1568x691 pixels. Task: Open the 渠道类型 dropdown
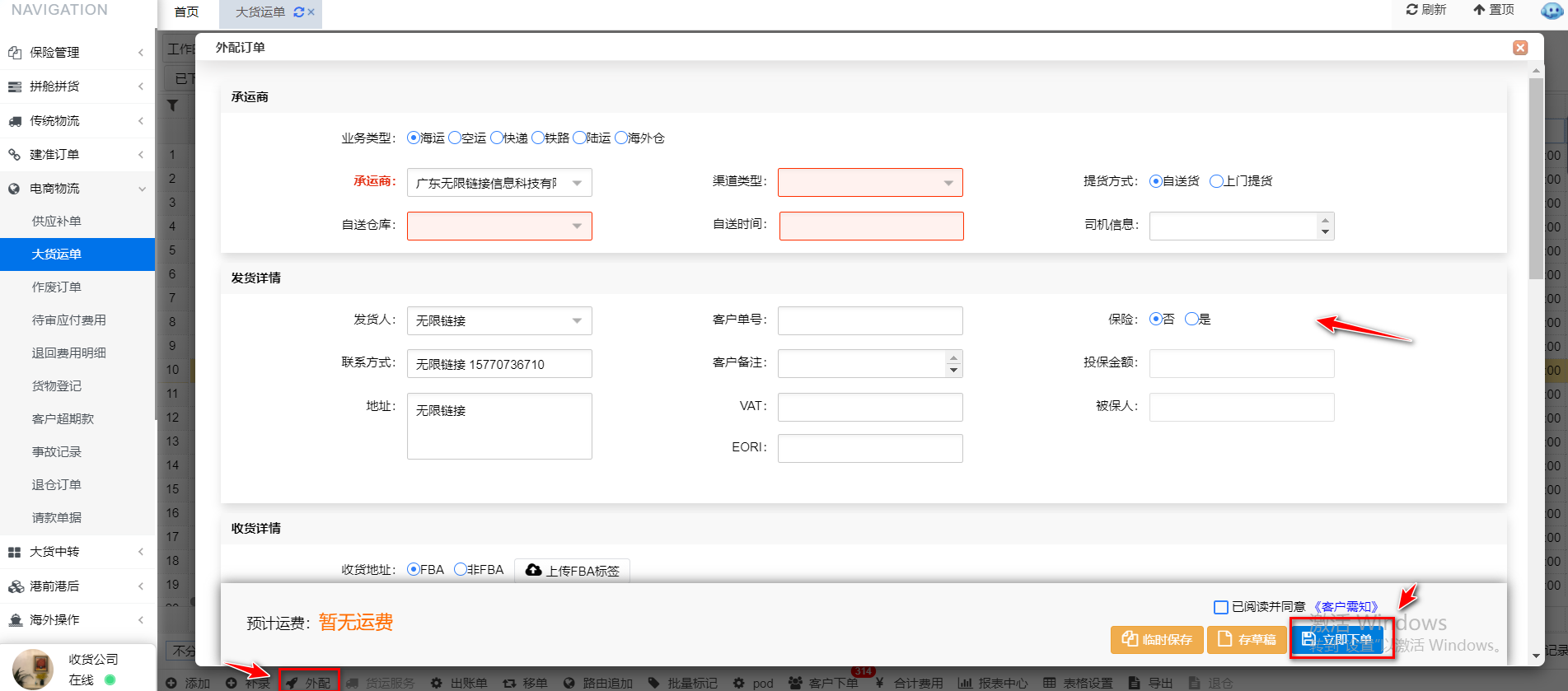pyautogui.click(x=869, y=183)
